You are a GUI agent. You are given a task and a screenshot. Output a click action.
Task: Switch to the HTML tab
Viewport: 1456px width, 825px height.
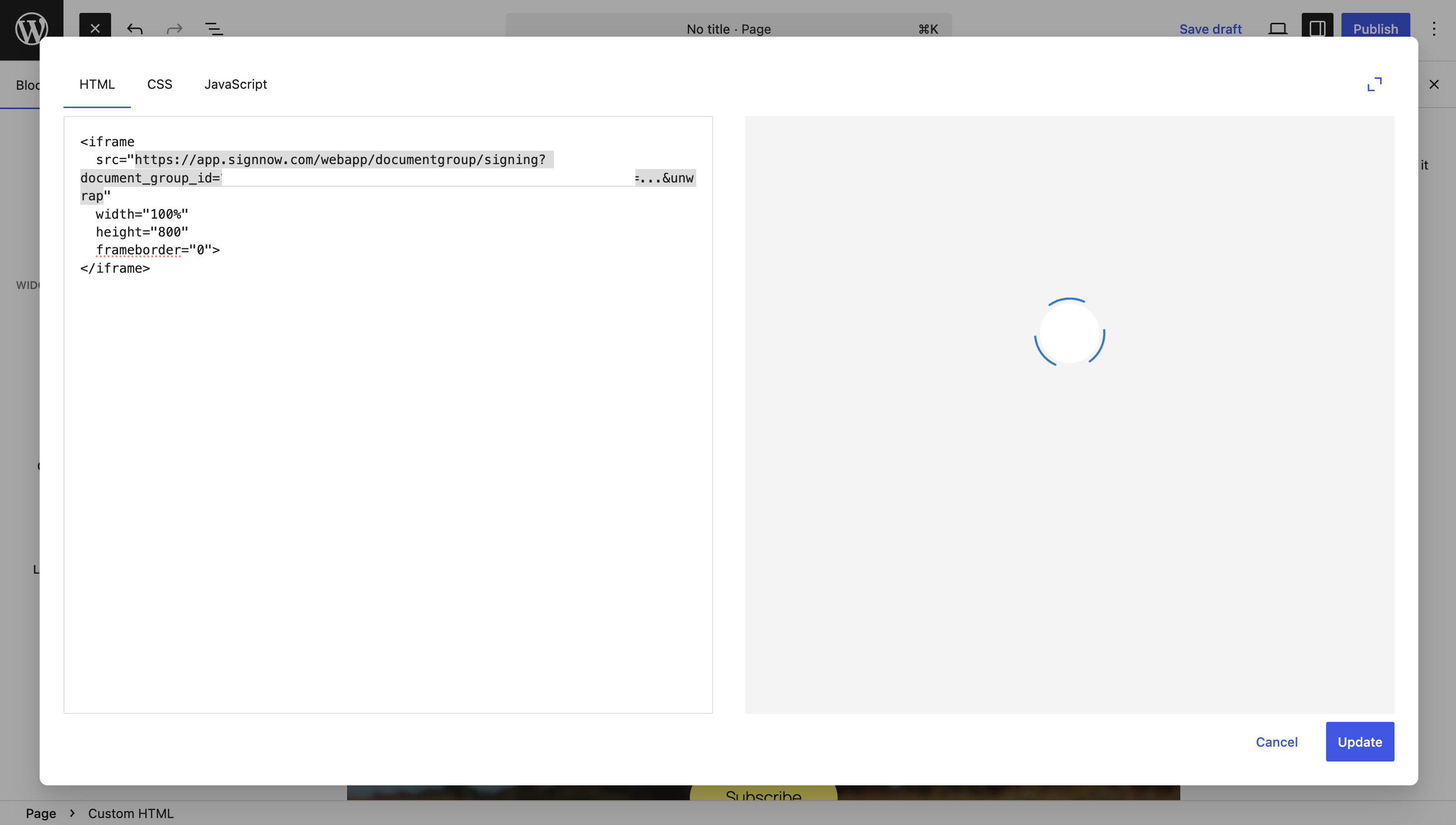pyautogui.click(x=97, y=84)
